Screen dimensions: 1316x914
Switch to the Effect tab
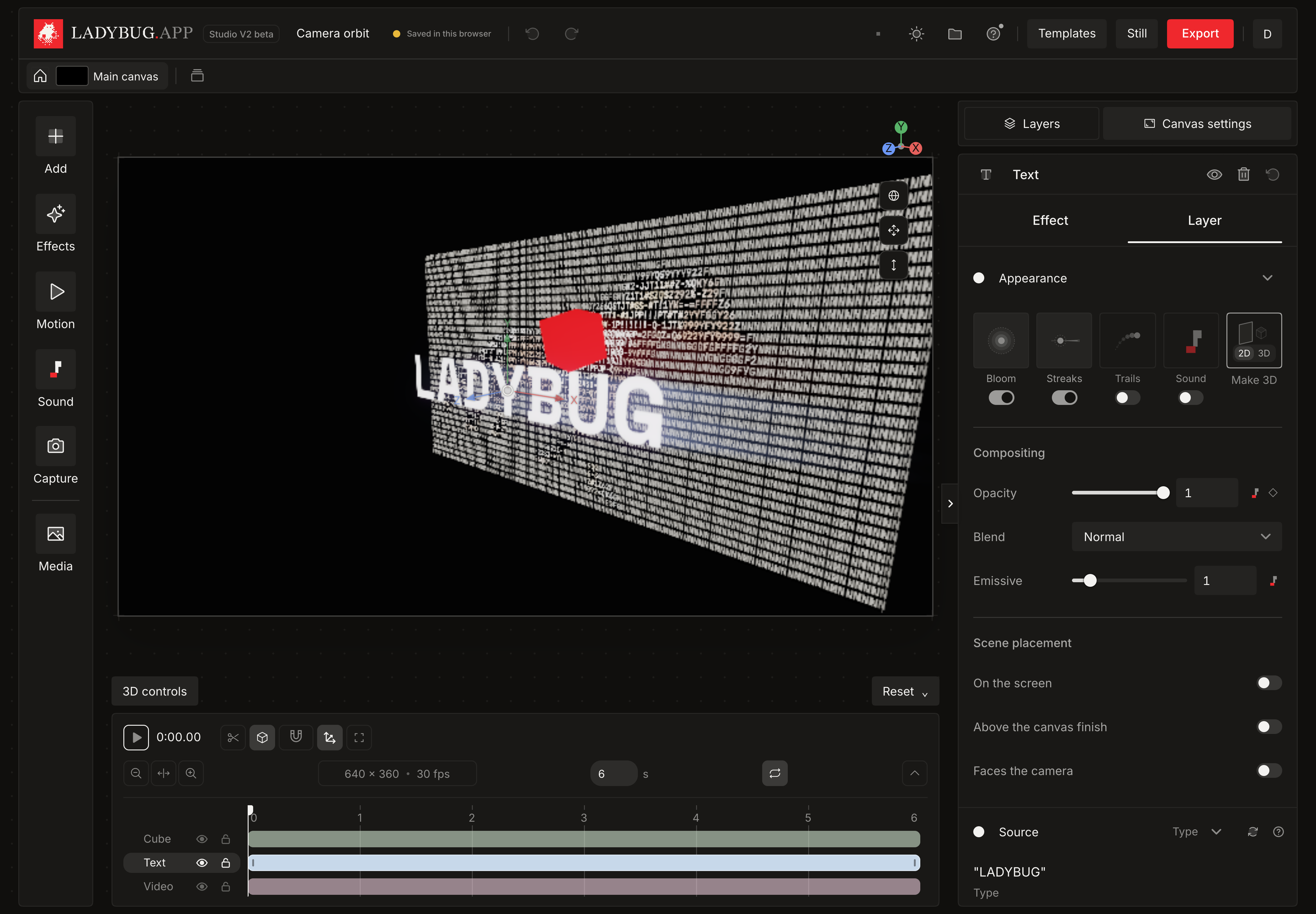coord(1050,221)
